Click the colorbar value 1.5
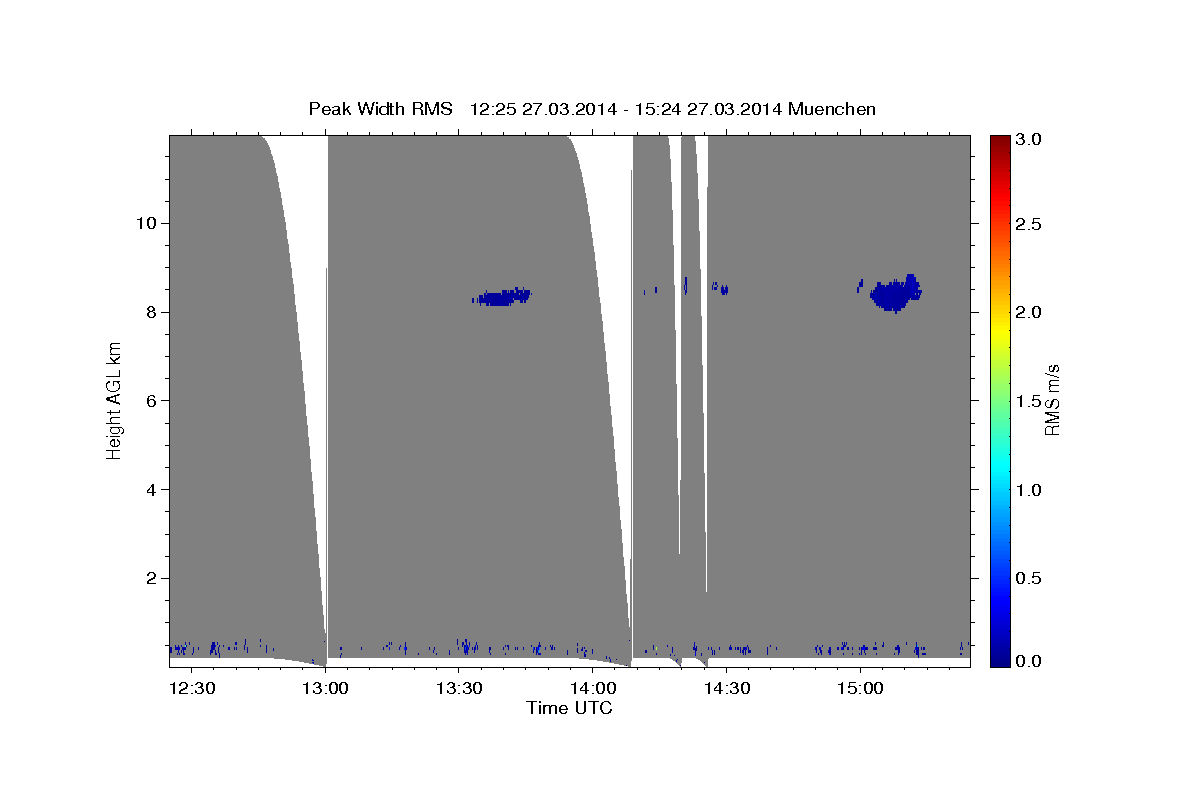Viewport: 1200px width, 800px height. [x=1029, y=401]
